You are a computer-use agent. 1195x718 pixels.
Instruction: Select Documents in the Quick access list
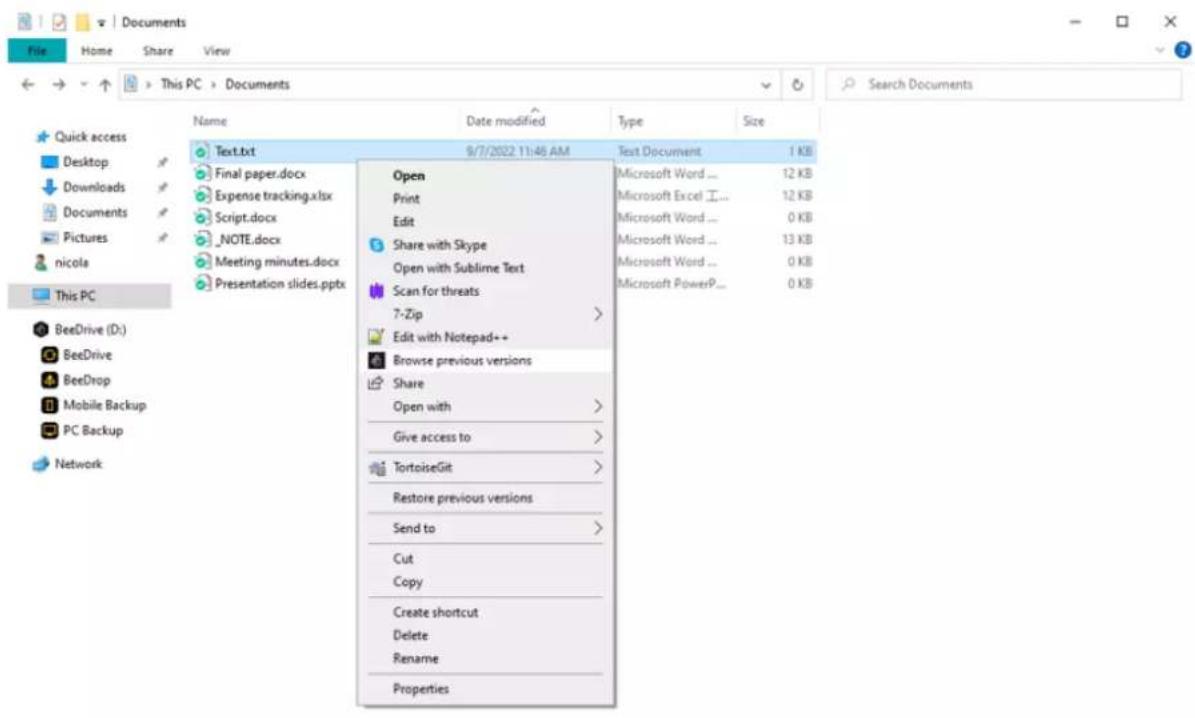95,212
